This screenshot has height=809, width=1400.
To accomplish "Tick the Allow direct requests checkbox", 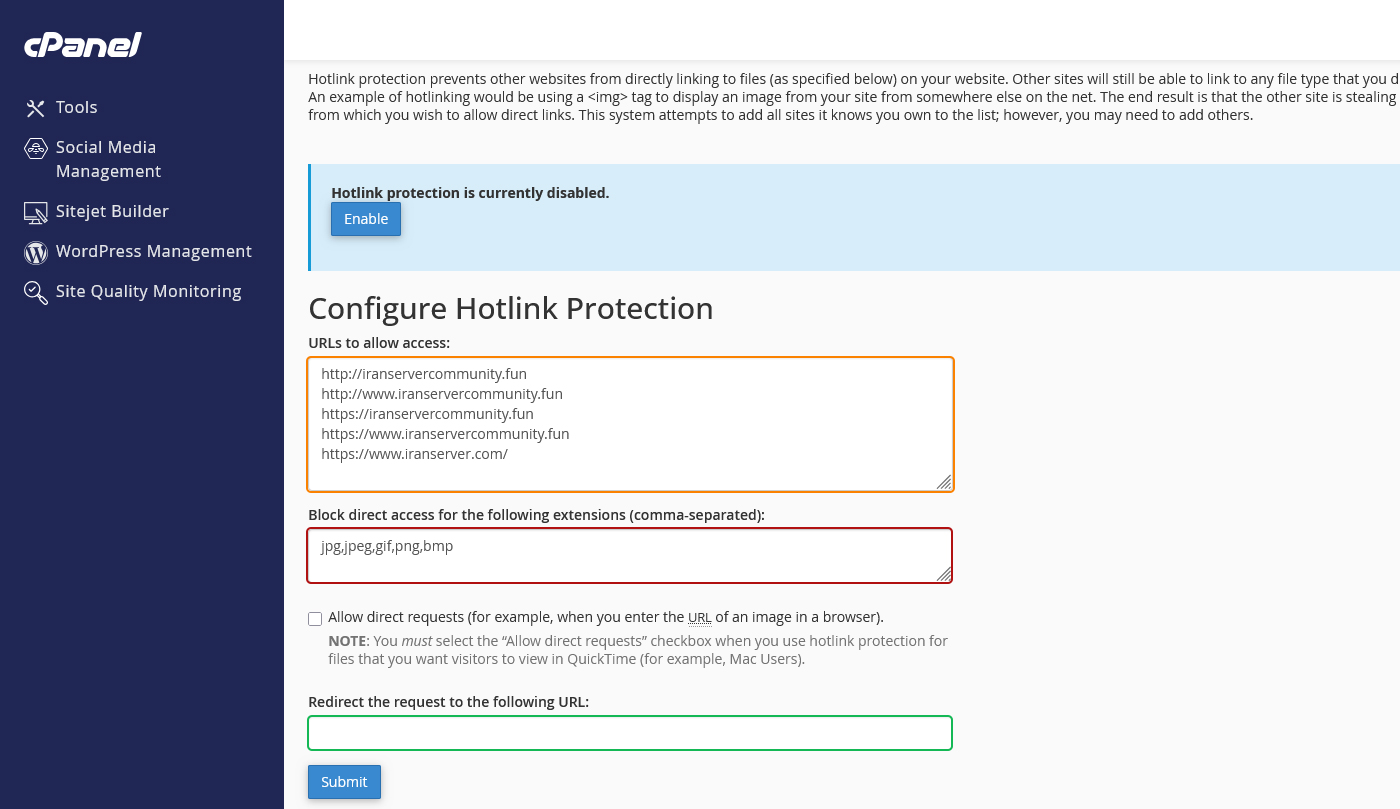I will click(315, 618).
